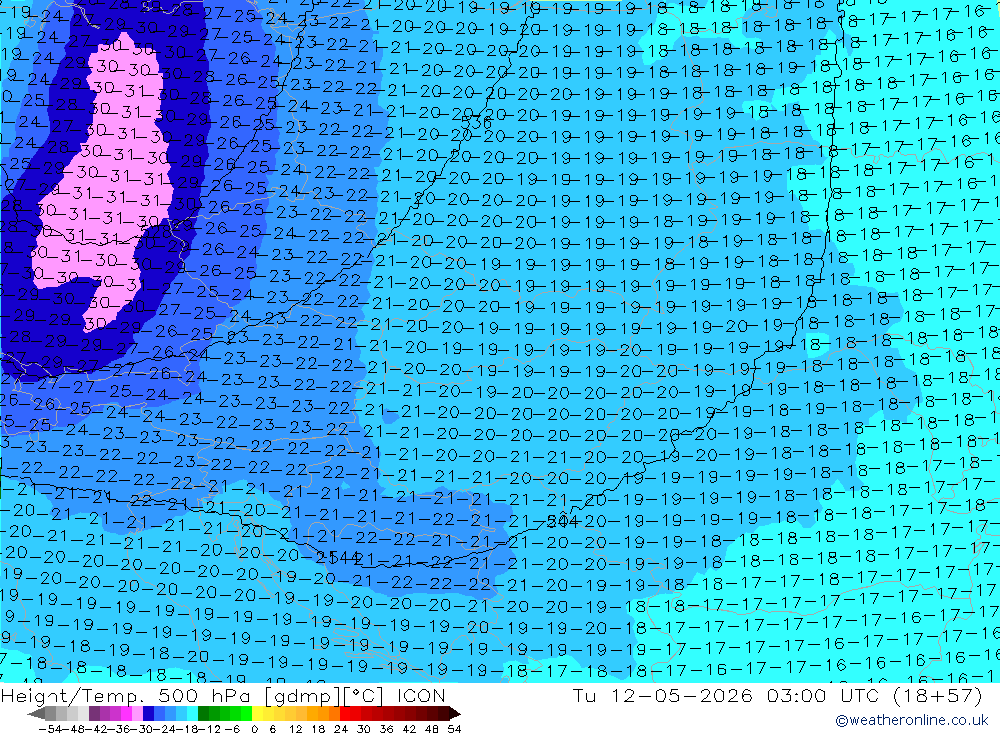Click the 'ICON' model name in title
Viewport: 1000px width, 733px height.
(421, 695)
